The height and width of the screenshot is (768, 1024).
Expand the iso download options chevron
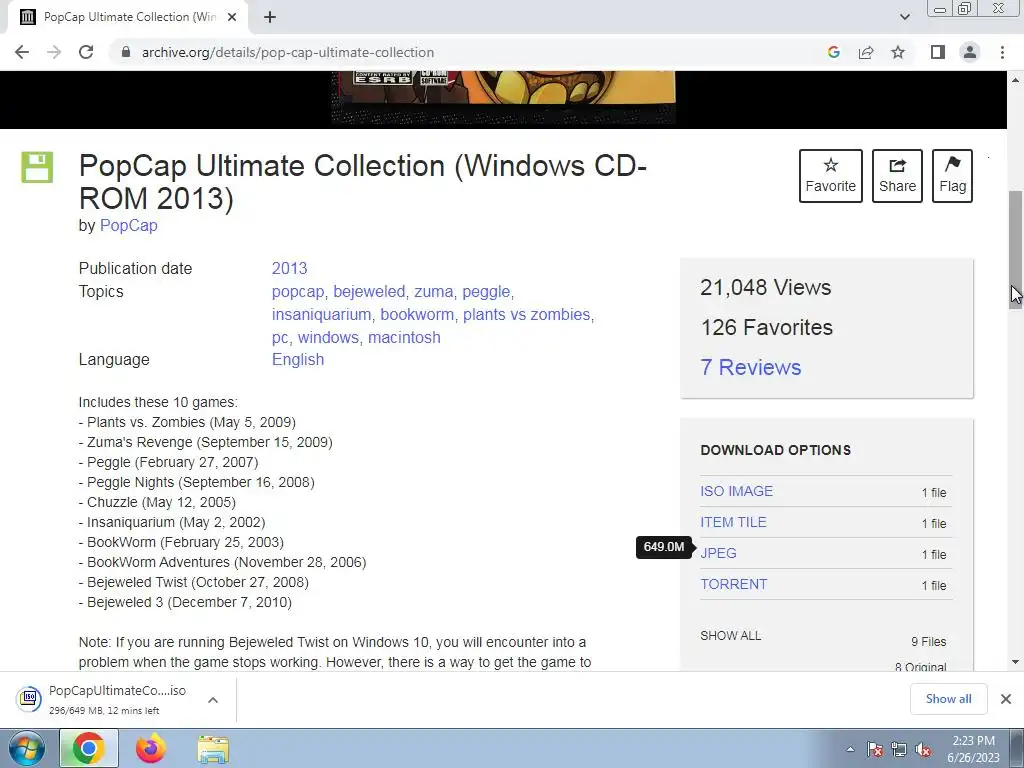(x=213, y=699)
